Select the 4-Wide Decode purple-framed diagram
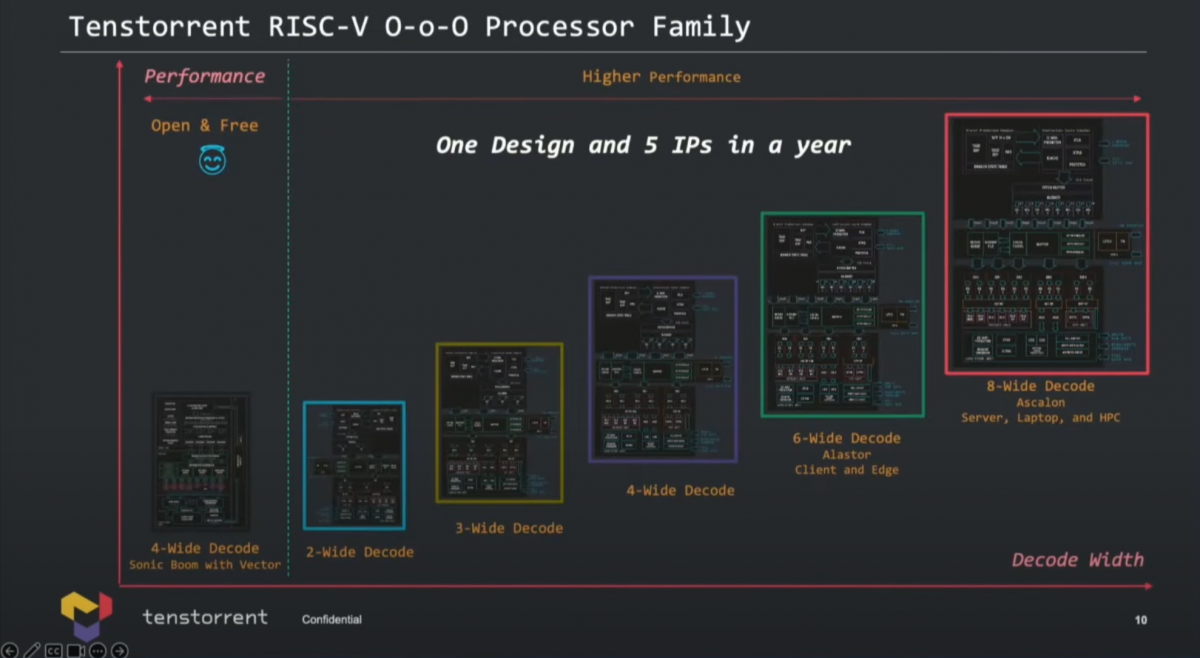The width and height of the screenshot is (1200, 658). 663,369
